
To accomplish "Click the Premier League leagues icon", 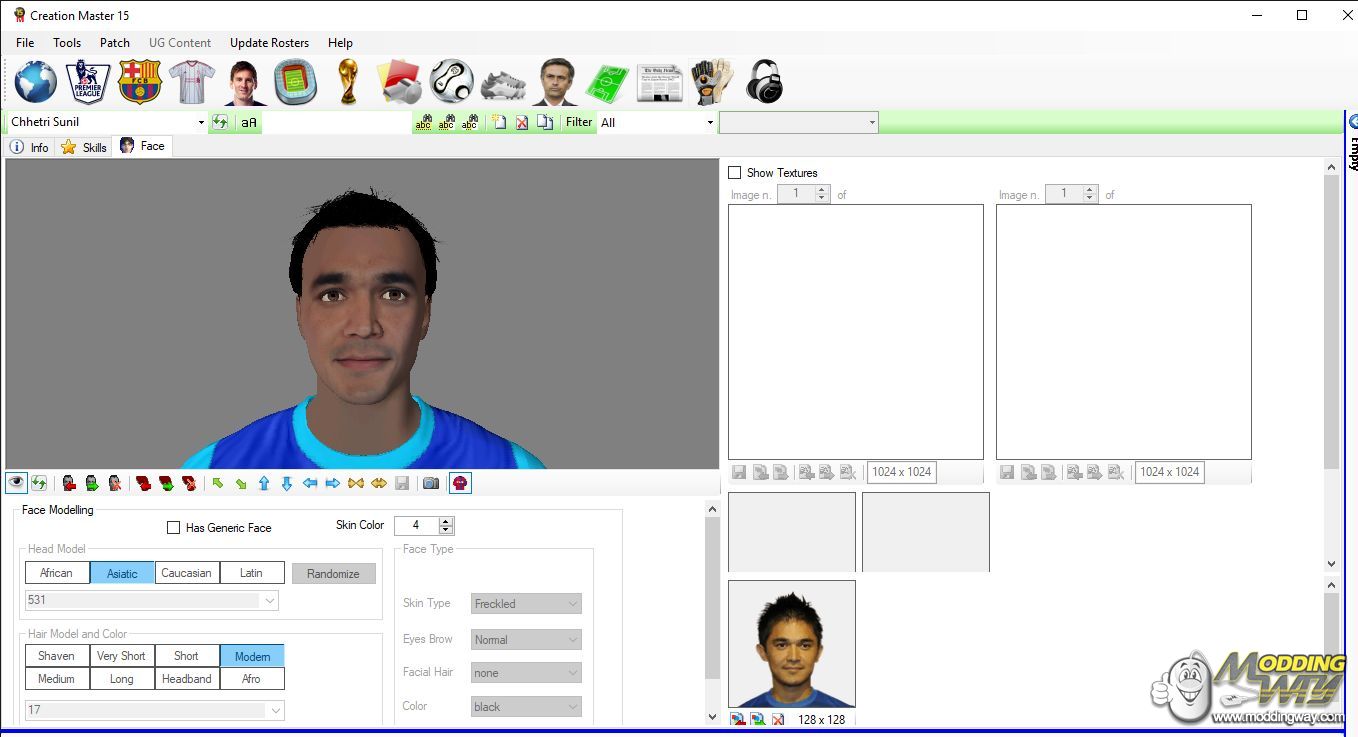I will point(88,81).
